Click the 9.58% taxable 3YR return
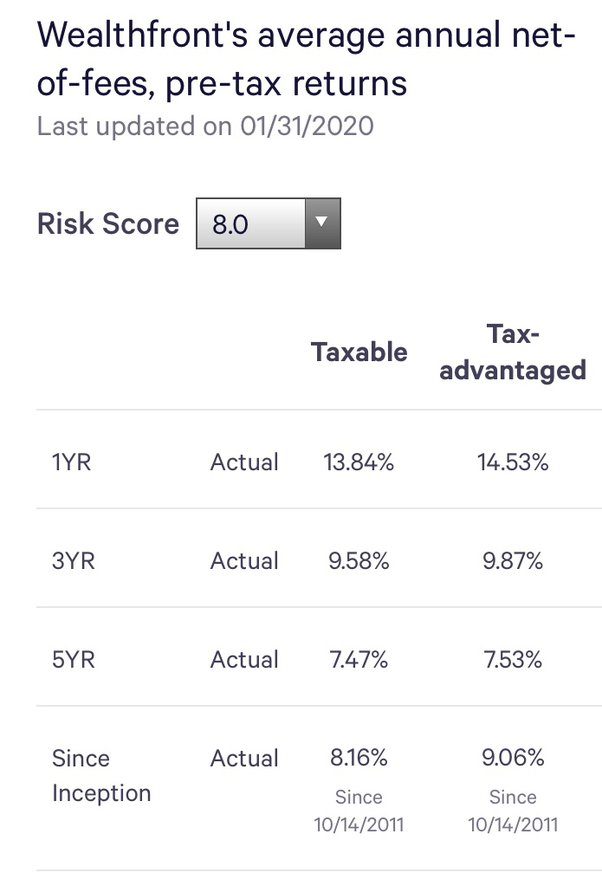This screenshot has height=892, width=602. click(358, 561)
